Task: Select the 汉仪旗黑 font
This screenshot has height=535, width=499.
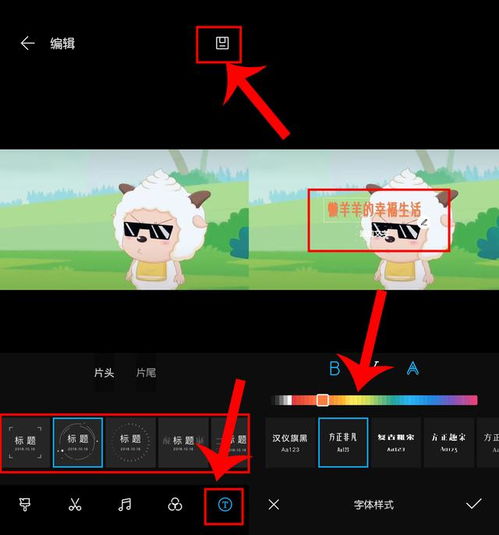Action: click(x=290, y=443)
